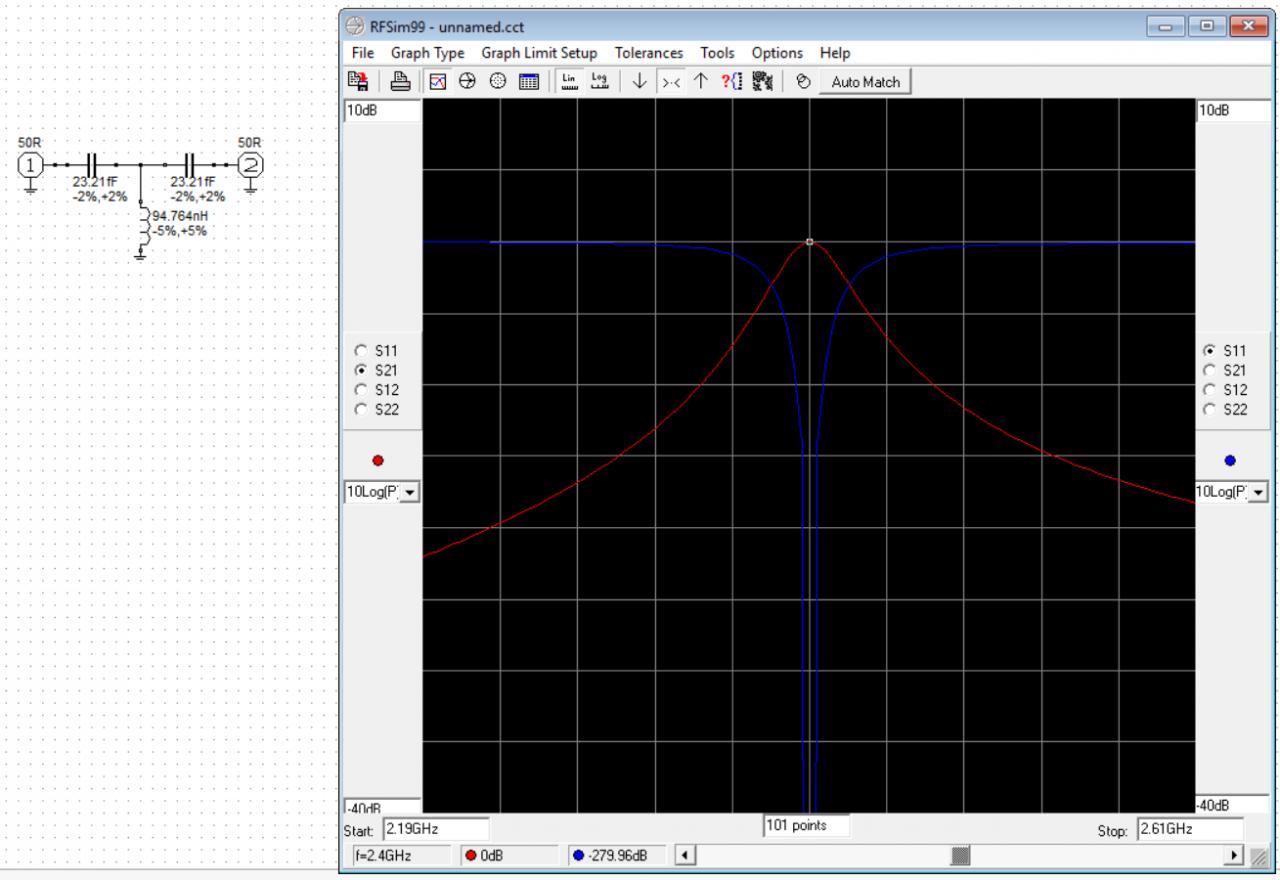Select S21 for the right (blue) trace
The height and width of the screenshot is (880, 1280).
pos(1210,370)
